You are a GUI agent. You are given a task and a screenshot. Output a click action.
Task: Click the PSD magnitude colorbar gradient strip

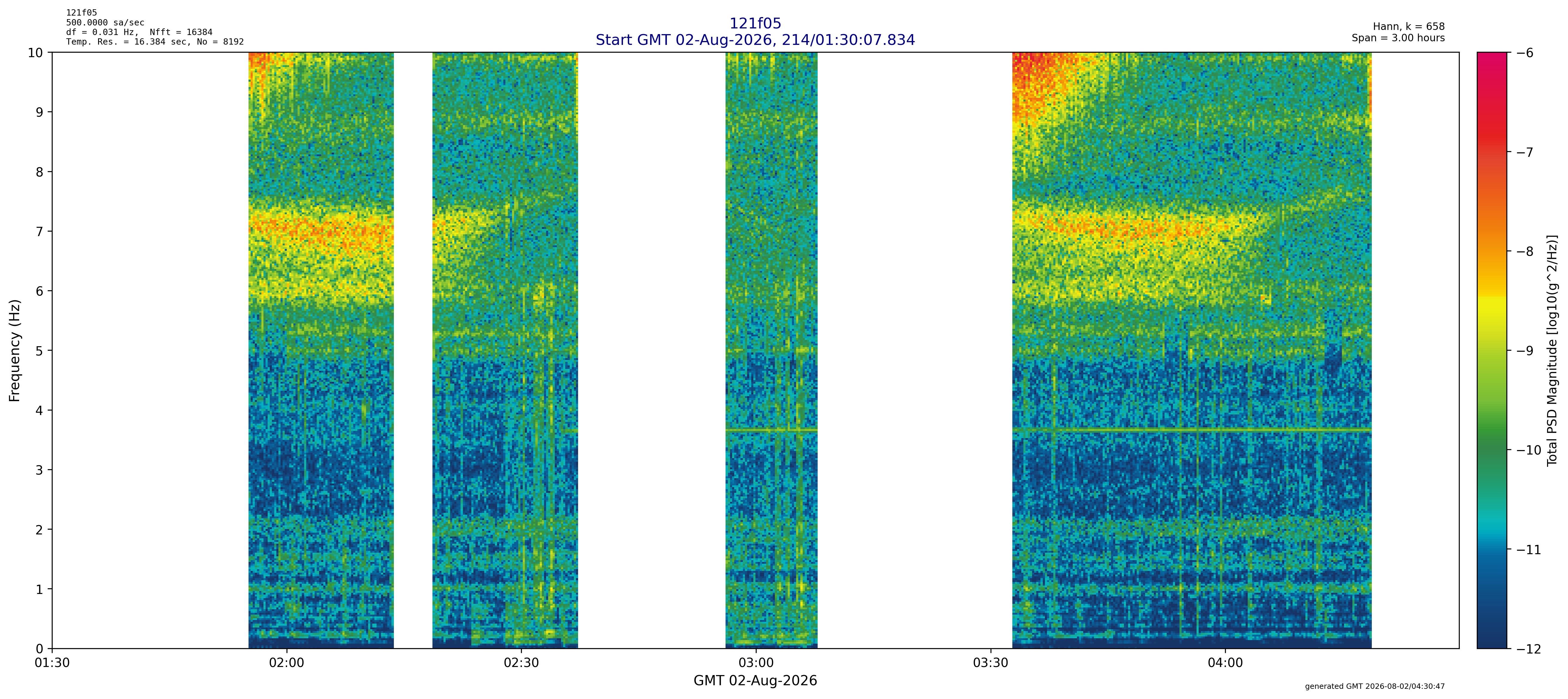(1492, 350)
